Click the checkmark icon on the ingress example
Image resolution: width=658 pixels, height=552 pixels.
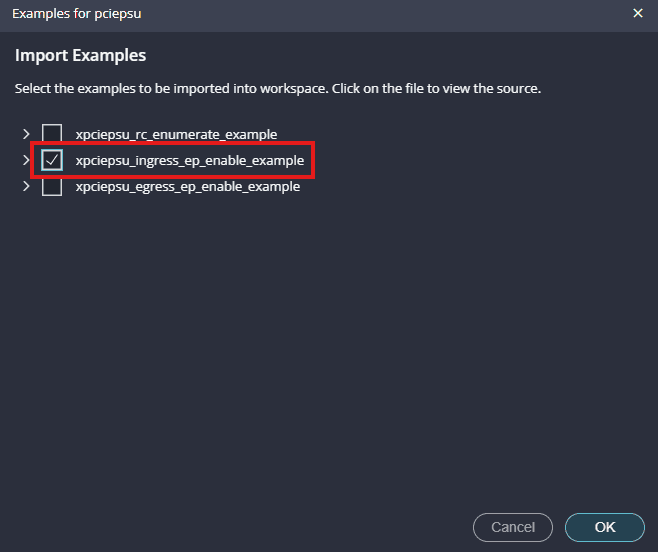click(x=52, y=160)
